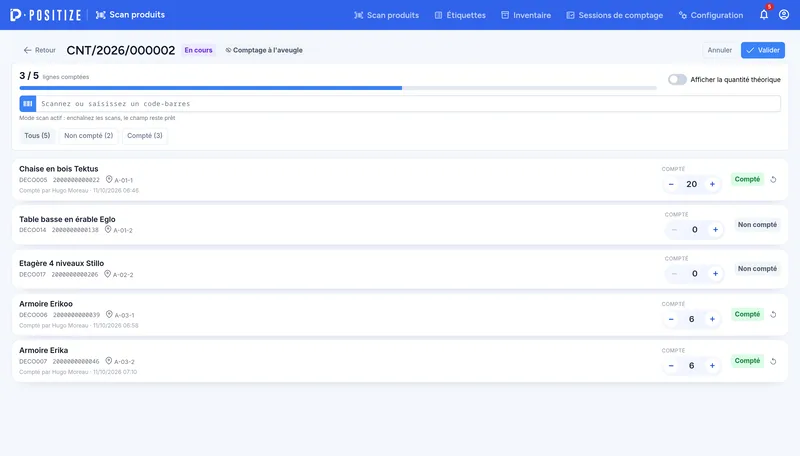Click the Annuler button
The image size is (800, 456).
click(x=719, y=50)
